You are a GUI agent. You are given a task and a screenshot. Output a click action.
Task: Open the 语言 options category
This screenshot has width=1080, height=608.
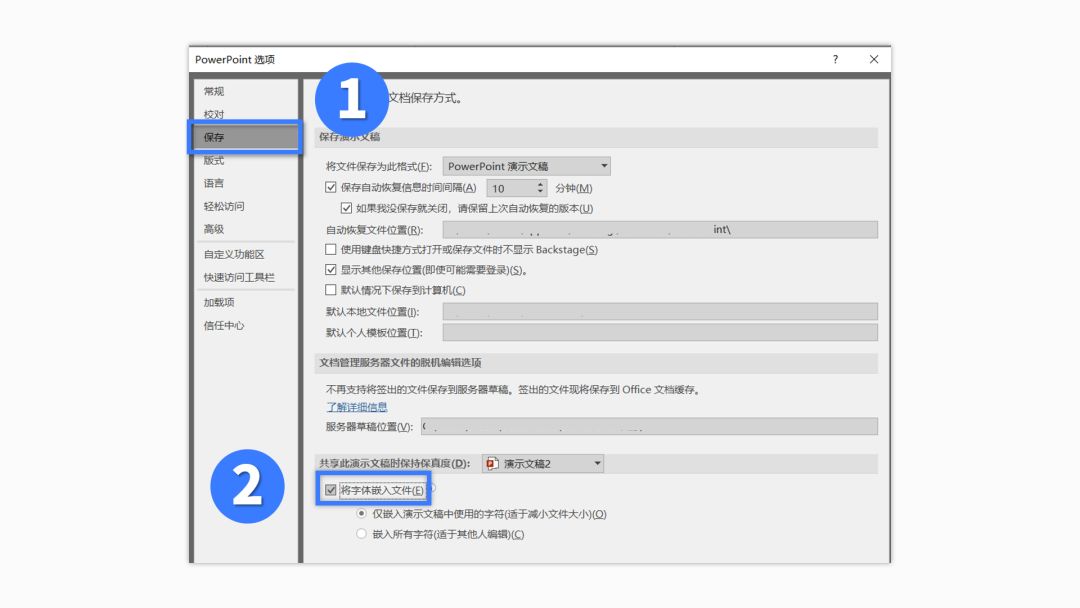[x=214, y=183]
